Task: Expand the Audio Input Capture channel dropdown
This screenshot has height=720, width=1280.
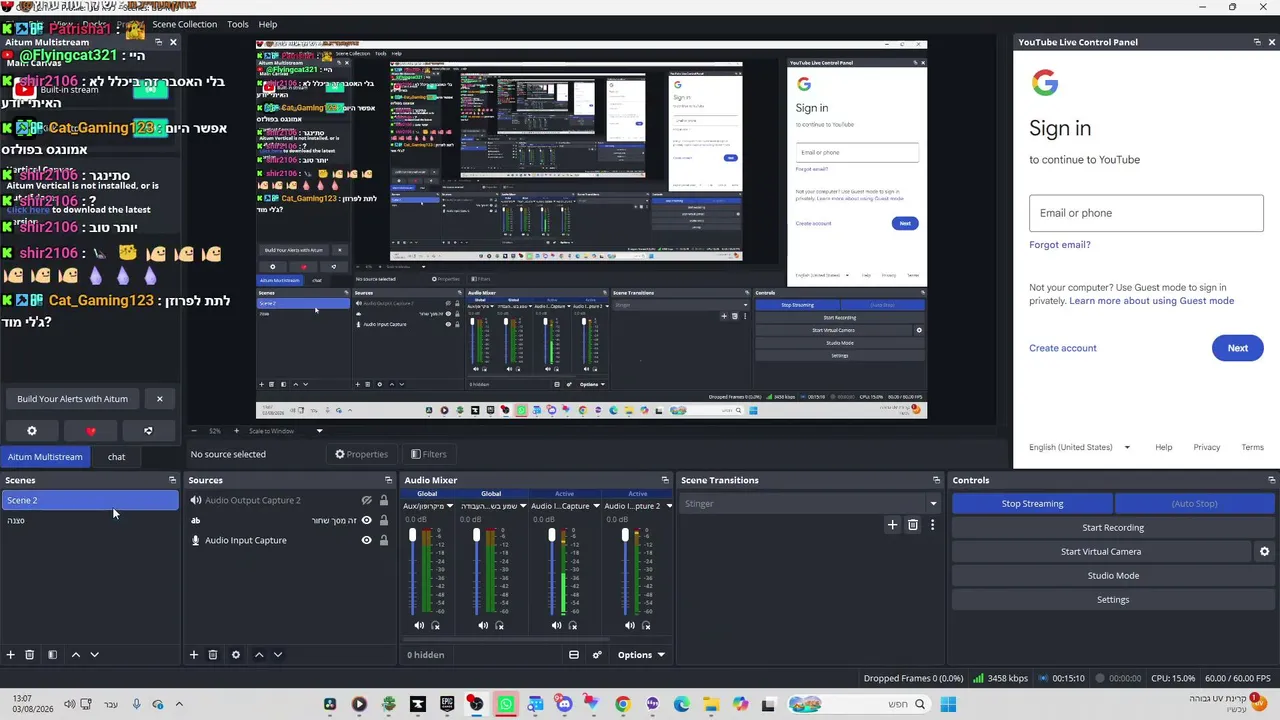Action: click(596, 506)
